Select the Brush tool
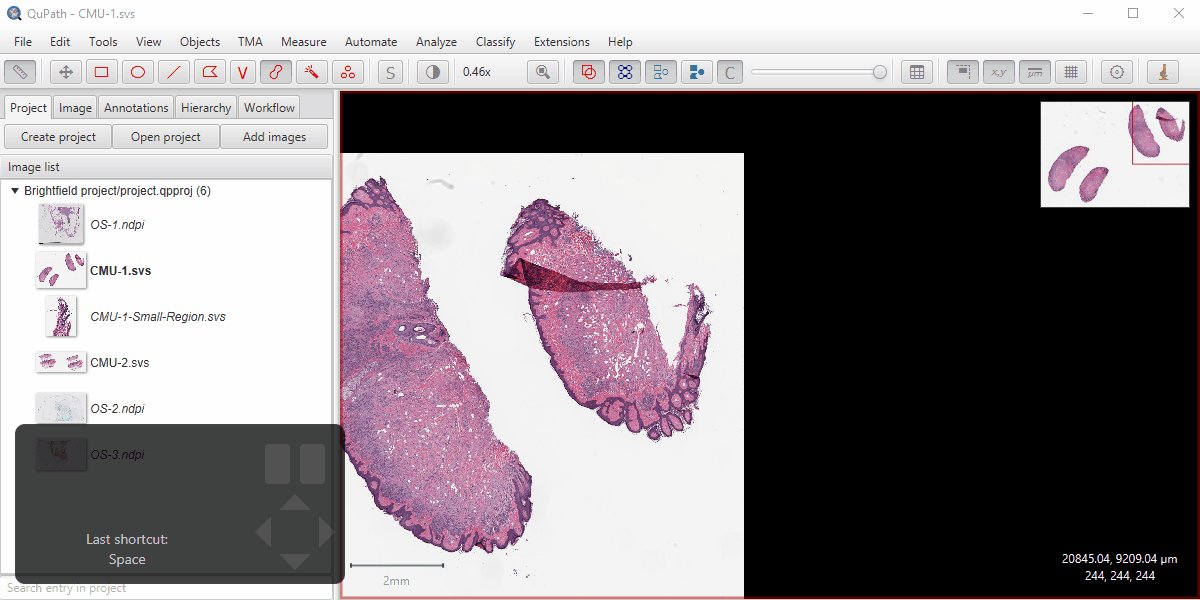The width and height of the screenshot is (1200, 600). pyautogui.click(x=277, y=72)
